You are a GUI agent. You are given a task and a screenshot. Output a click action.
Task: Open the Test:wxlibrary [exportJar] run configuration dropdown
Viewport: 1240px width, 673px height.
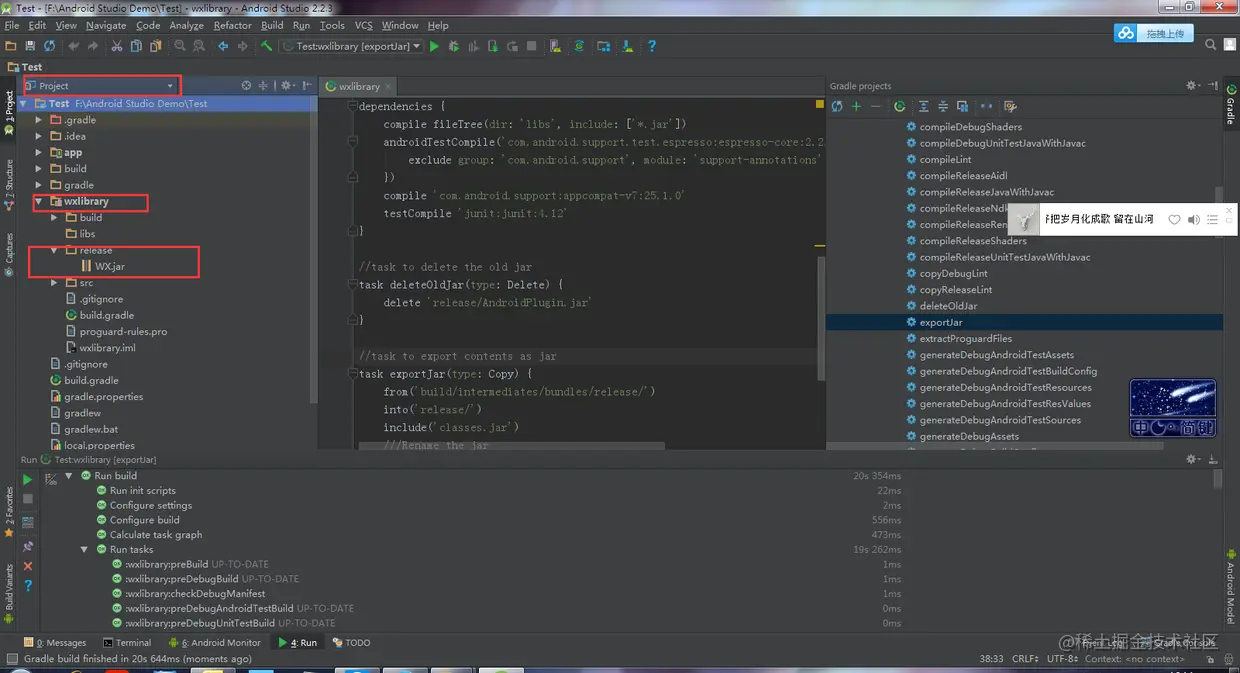coord(351,46)
